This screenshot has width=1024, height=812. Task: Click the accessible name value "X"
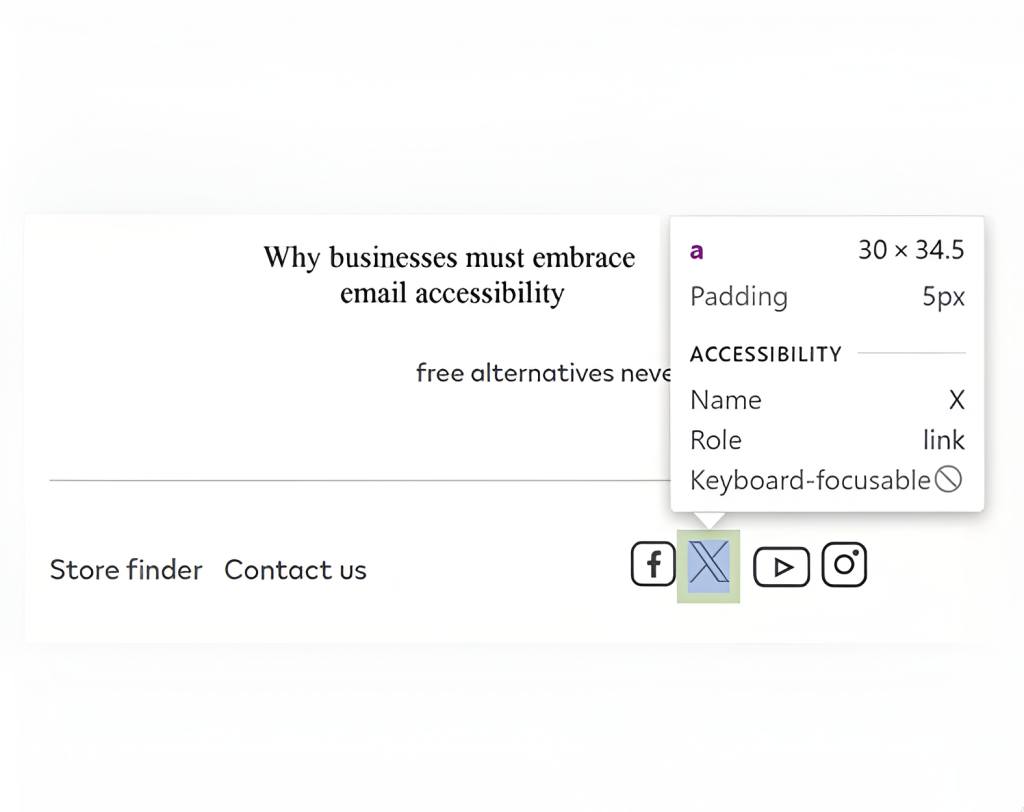[956, 400]
